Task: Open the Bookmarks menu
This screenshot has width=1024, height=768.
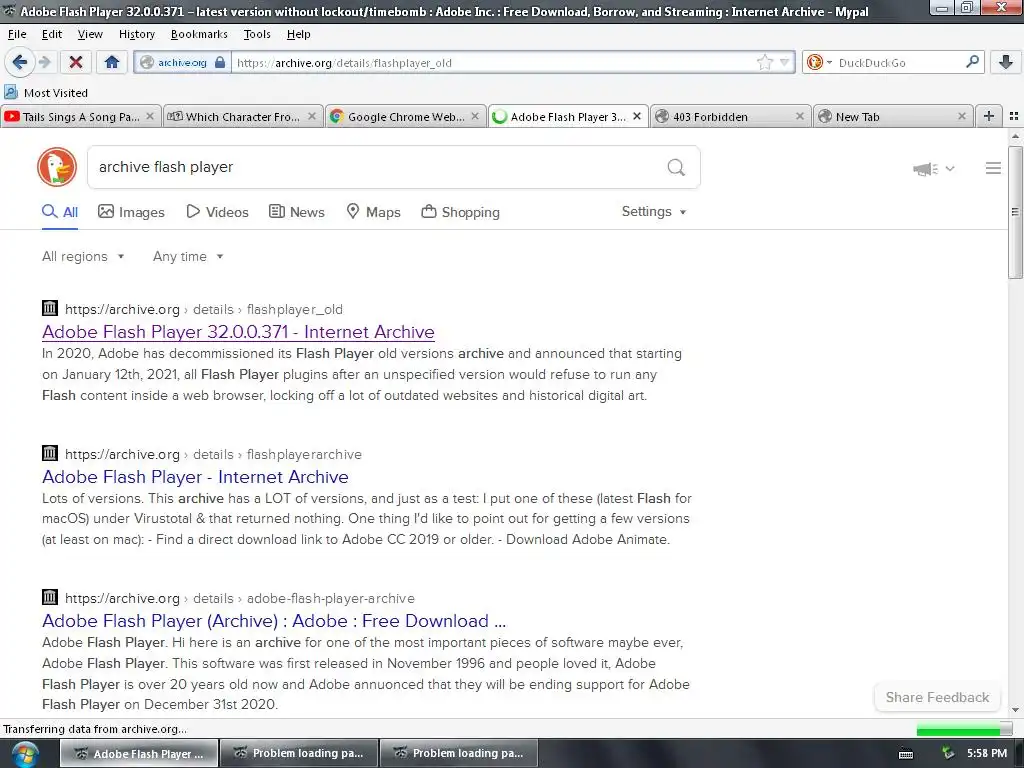Action: click(199, 34)
